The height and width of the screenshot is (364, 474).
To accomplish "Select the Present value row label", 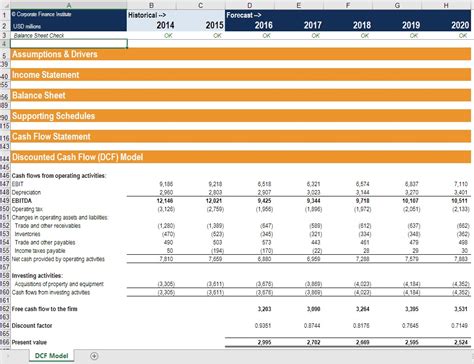I will pos(29,342).
